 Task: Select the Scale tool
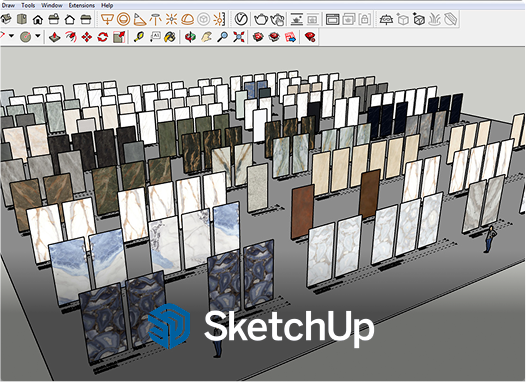coord(119,37)
